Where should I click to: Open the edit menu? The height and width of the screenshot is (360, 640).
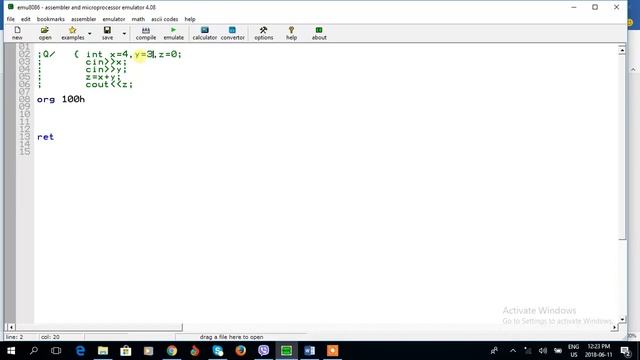(x=25, y=19)
